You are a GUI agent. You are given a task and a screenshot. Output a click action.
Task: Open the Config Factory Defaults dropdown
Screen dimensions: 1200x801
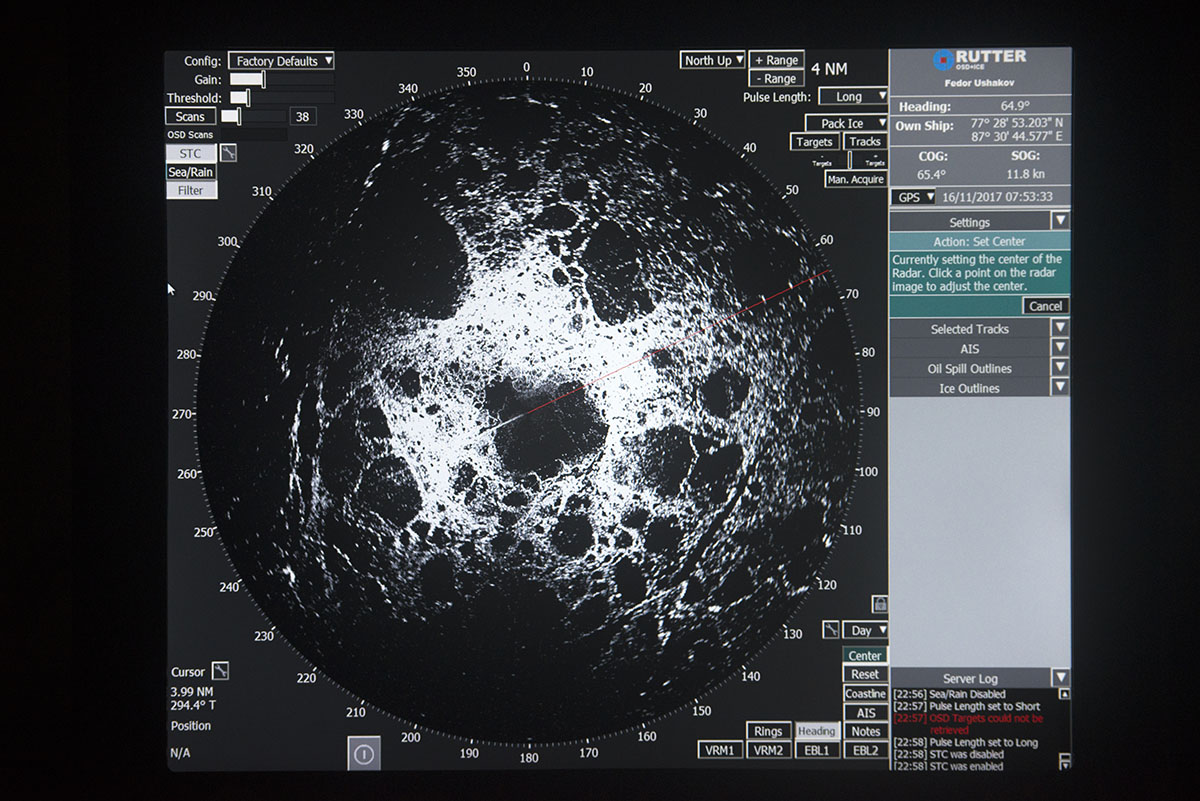pyautogui.click(x=281, y=61)
